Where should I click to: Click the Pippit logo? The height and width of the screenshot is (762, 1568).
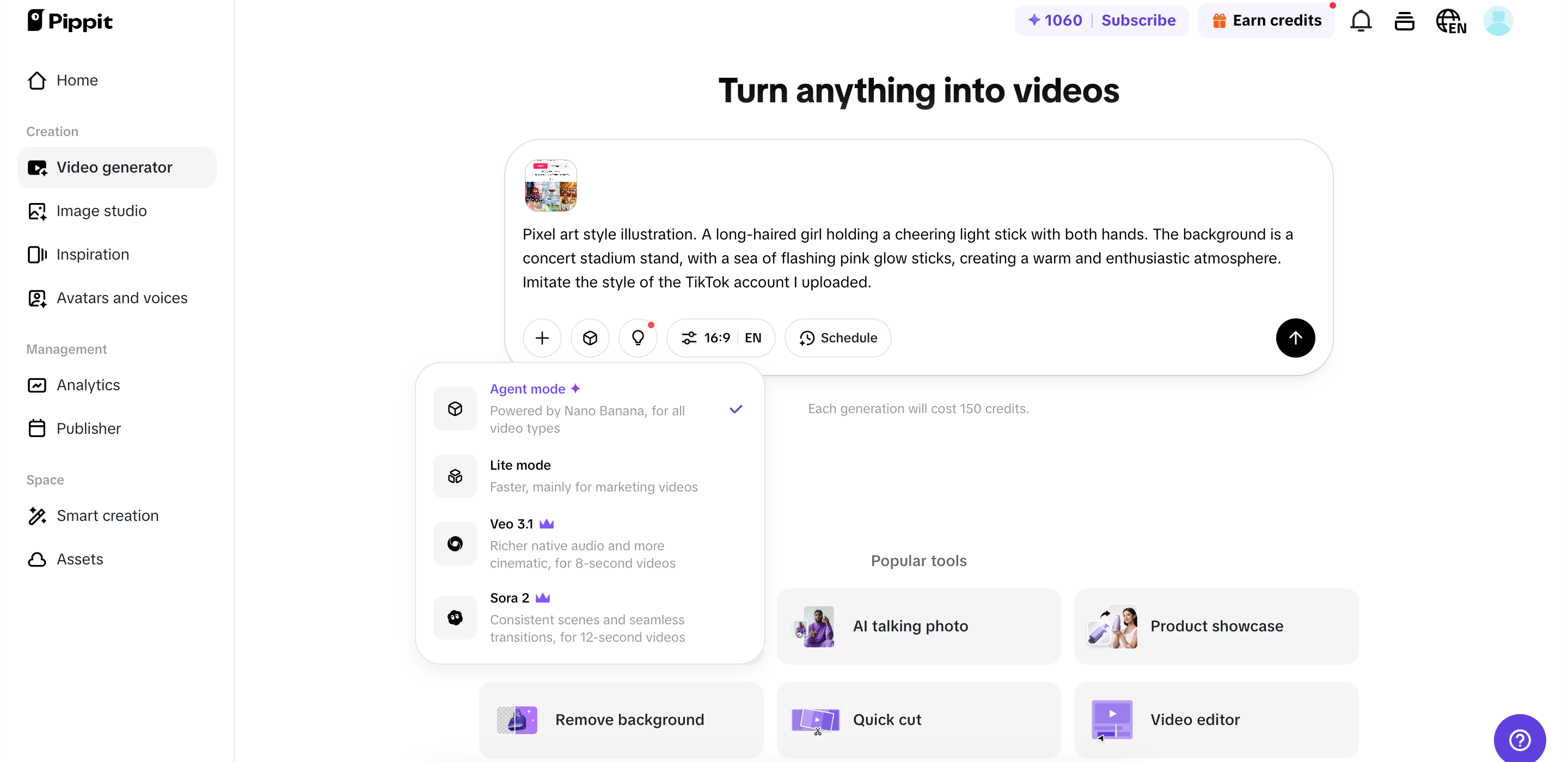(69, 20)
